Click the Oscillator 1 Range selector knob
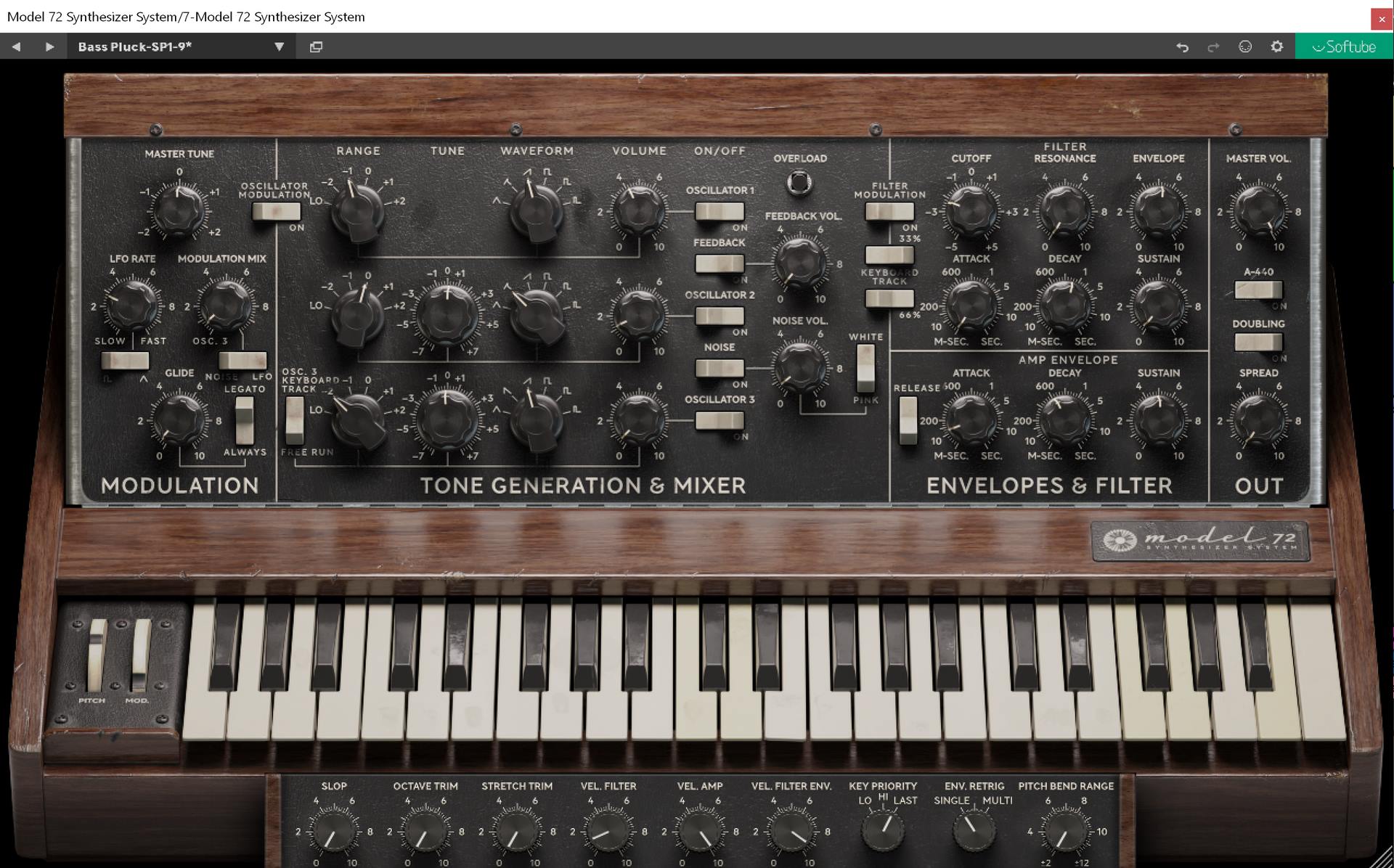 point(358,210)
